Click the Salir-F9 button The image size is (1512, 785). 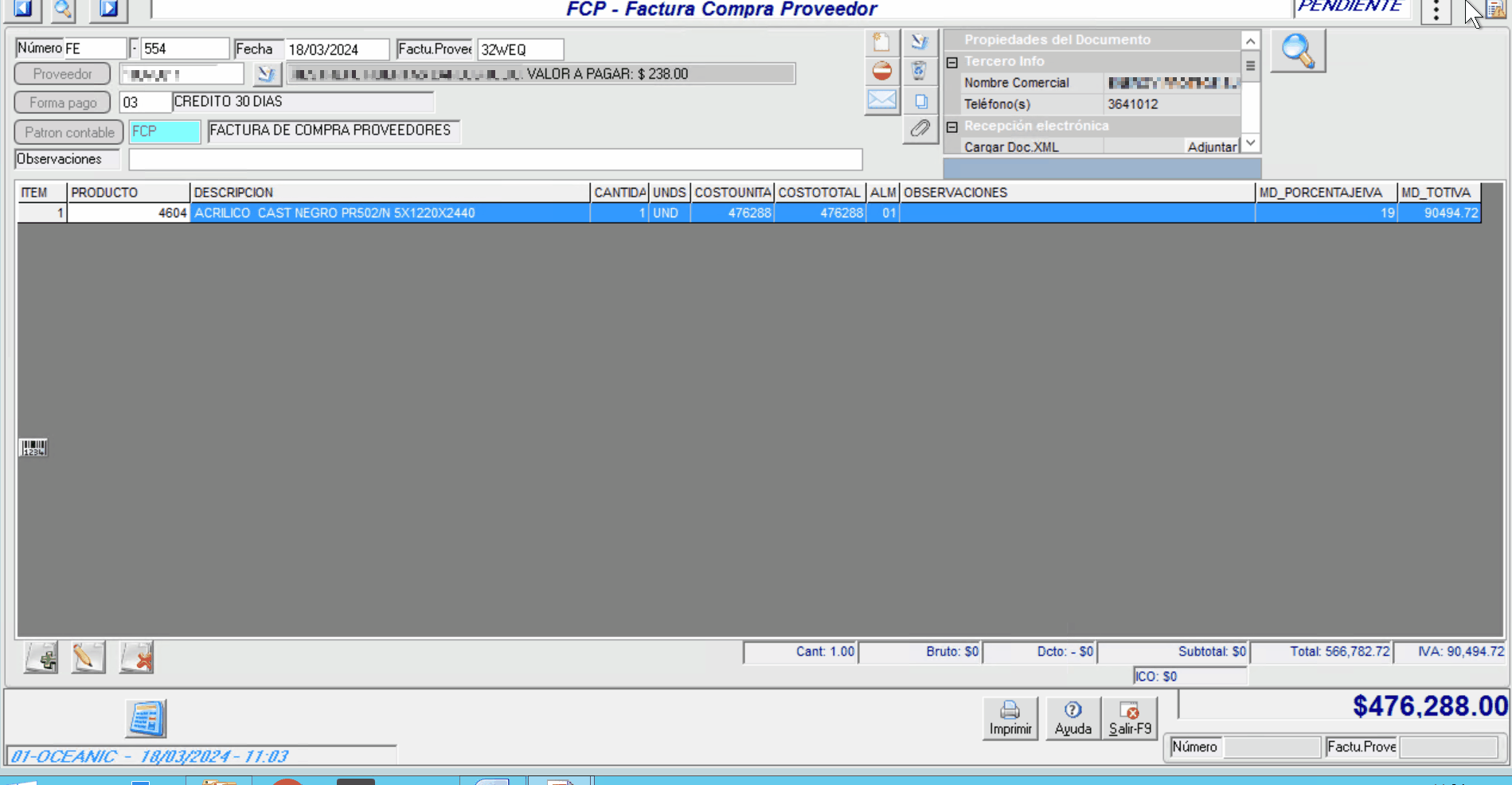pos(1129,718)
